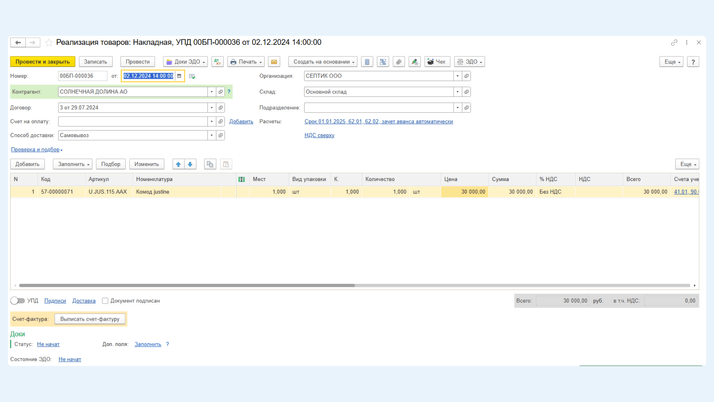Open the Заполнить menu above table

[x=73, y=164]
